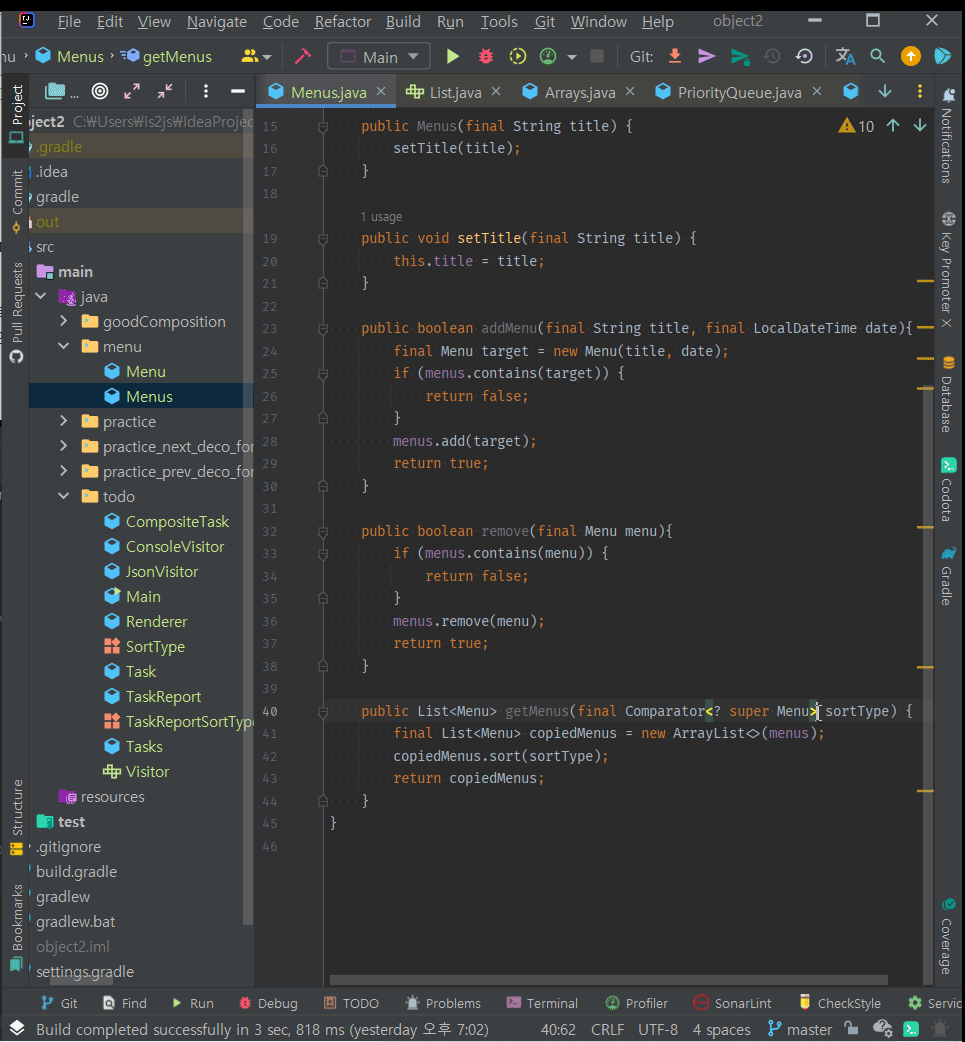Open the Navigate menu
Screen dimensions: 965x1042
(x=217, y=21)
